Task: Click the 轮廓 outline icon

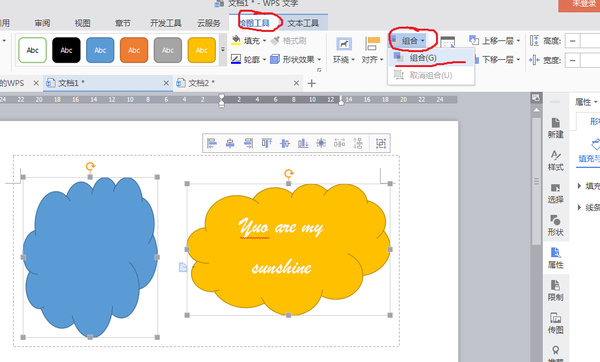Action: point(236,59)
